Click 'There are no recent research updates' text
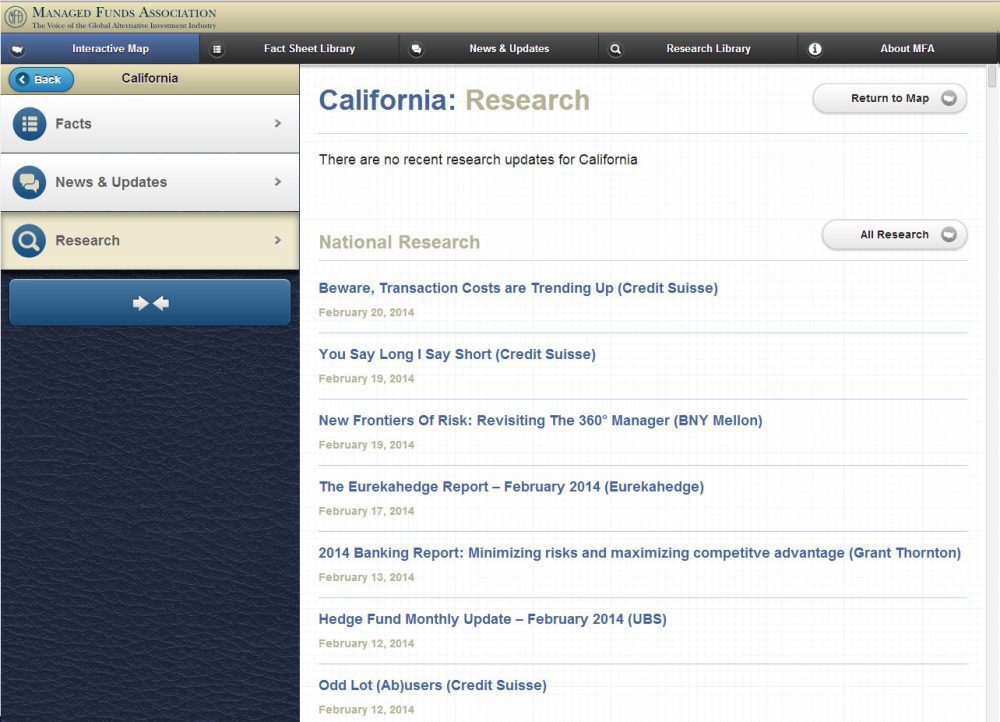 pyautogui.click(x=478, y=159)
